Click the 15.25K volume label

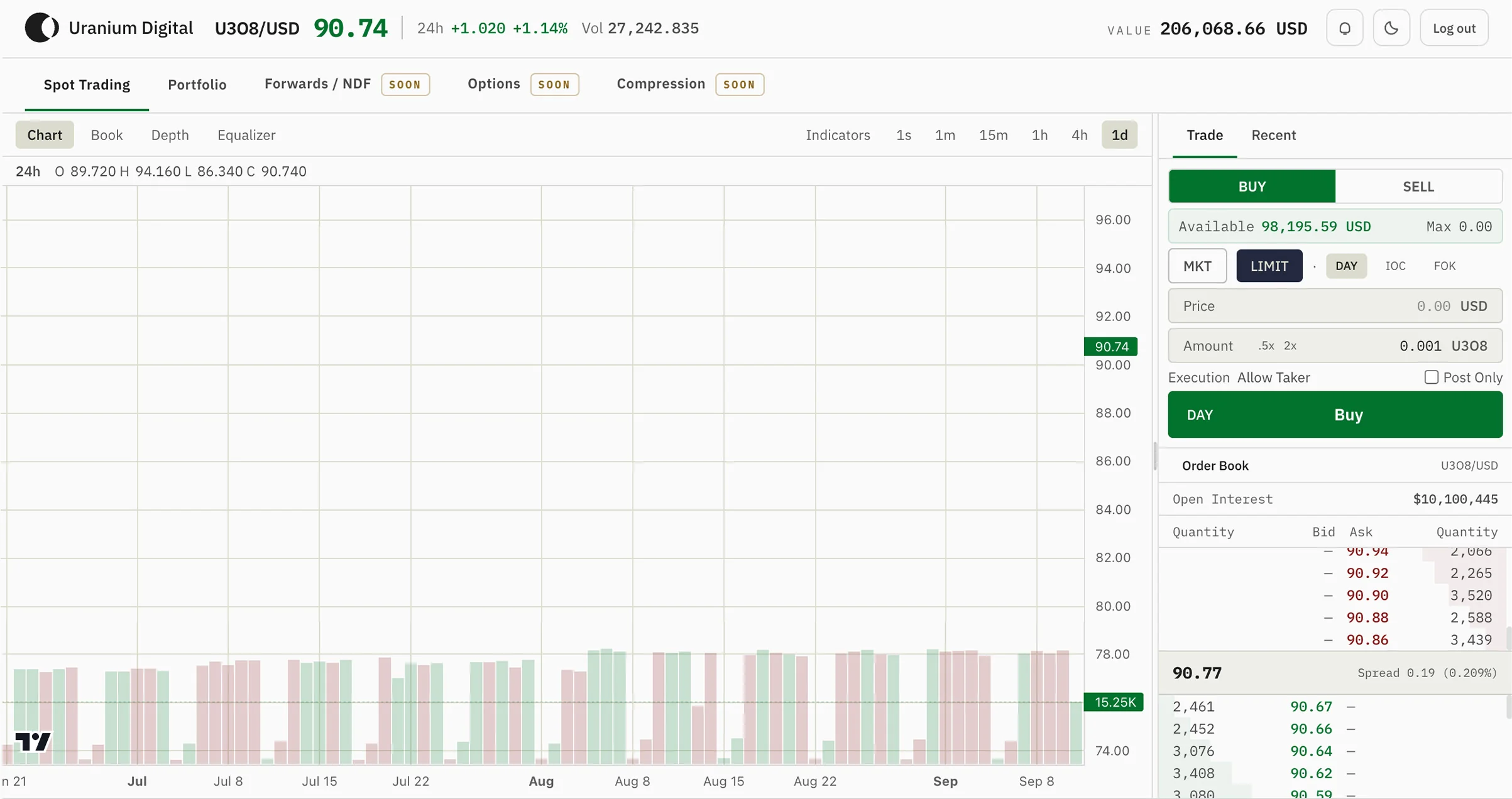click(1114, 702)
